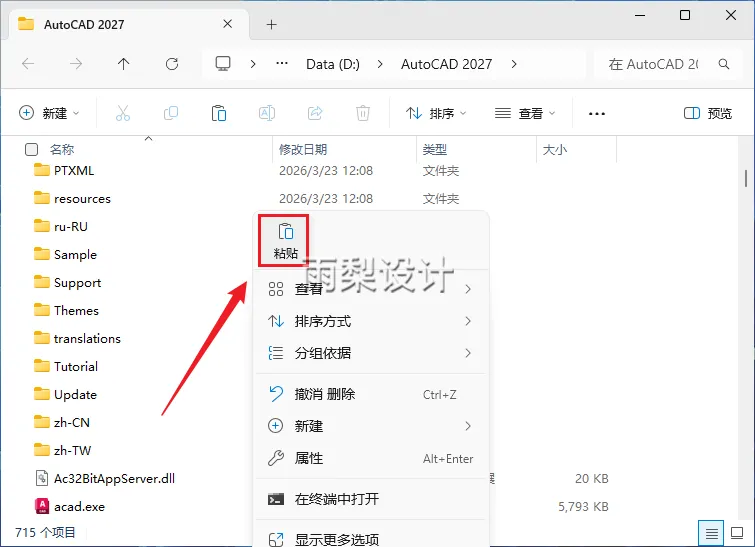
Task: Click the Copy icon in the toolbar
Action: (x=171, y=113)
